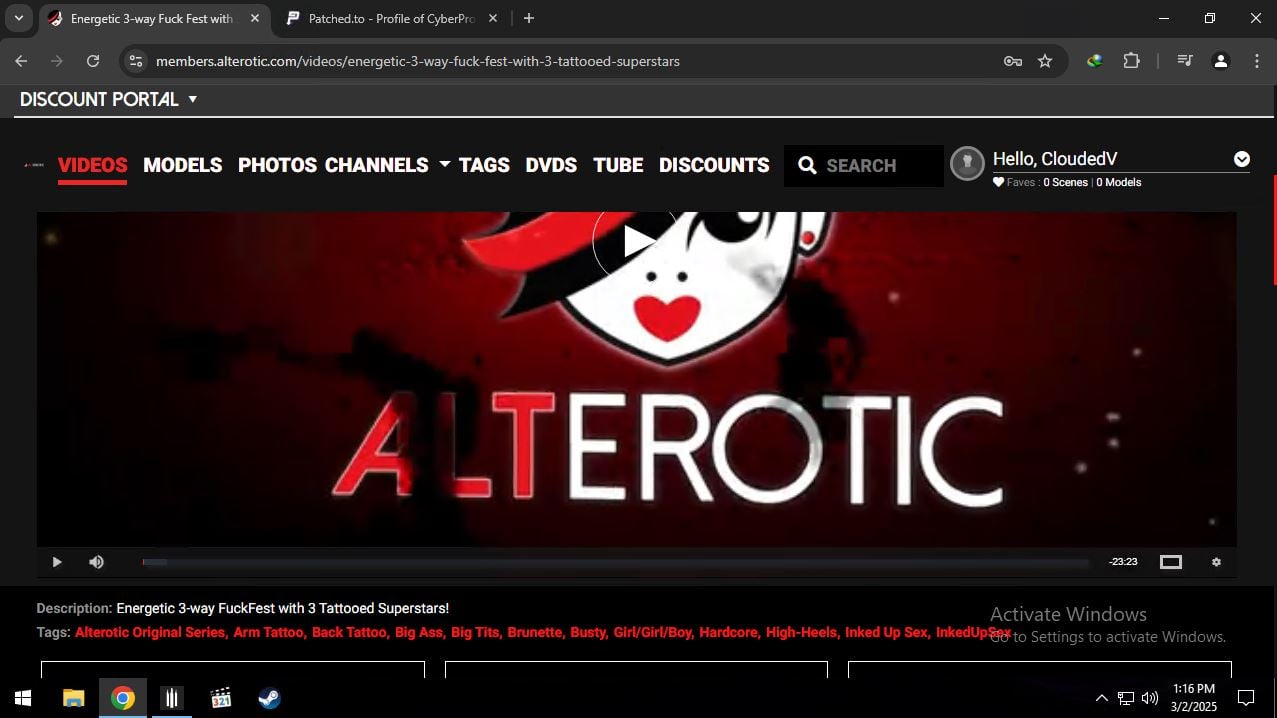Expand the user account dropdown chevron

pyautogui.click(x=1241, y=159)
